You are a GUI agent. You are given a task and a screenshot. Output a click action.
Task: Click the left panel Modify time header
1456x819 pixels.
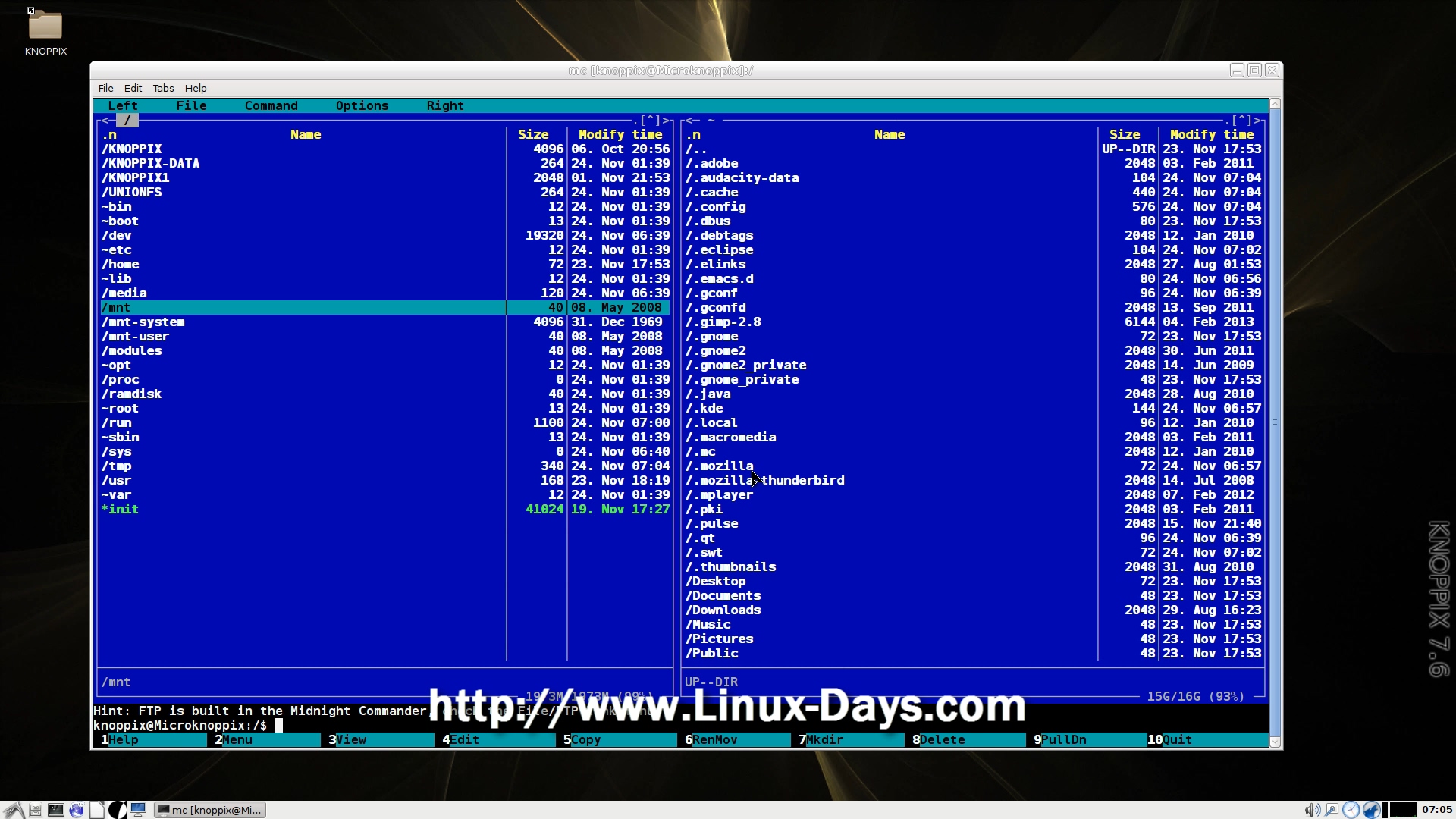pyautogui.click(x=620, y=134)
